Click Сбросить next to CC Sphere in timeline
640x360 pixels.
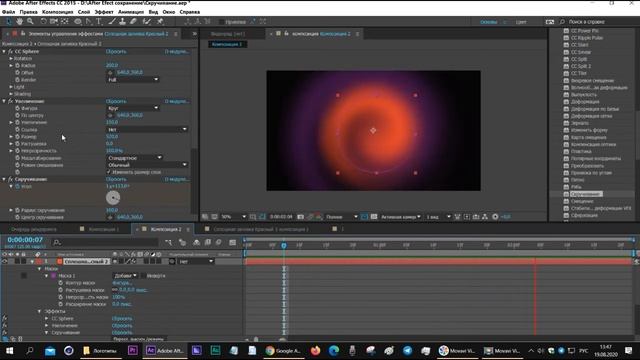click(x=122, y=318)
